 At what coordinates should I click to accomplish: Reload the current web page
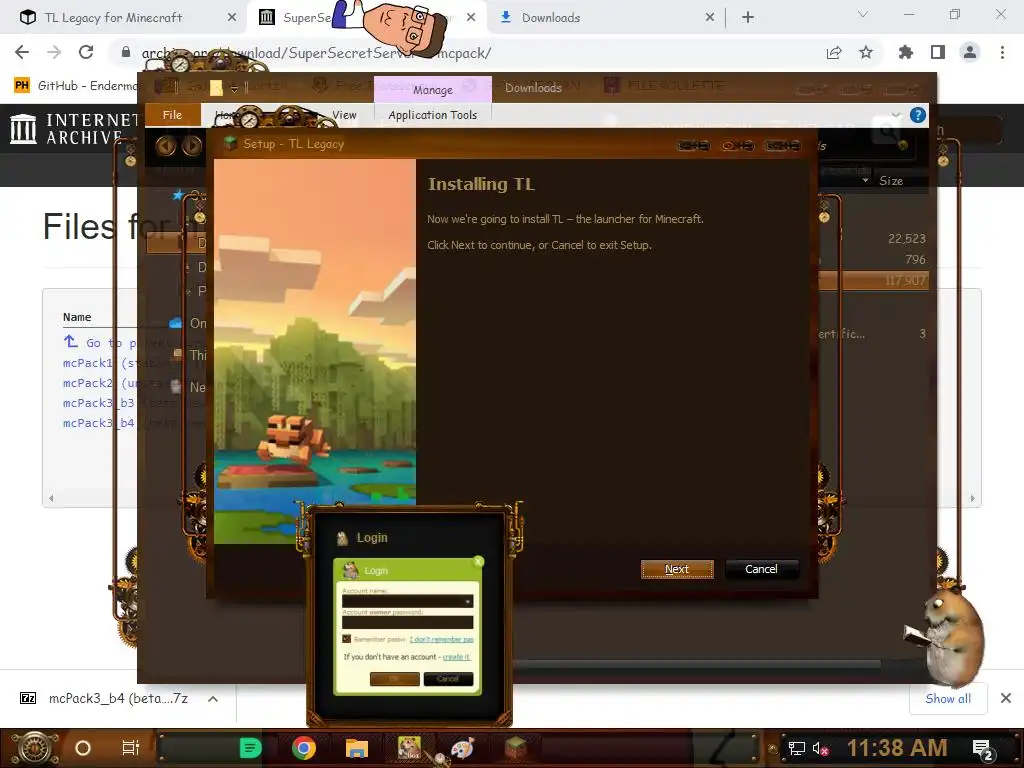[86, 52]
